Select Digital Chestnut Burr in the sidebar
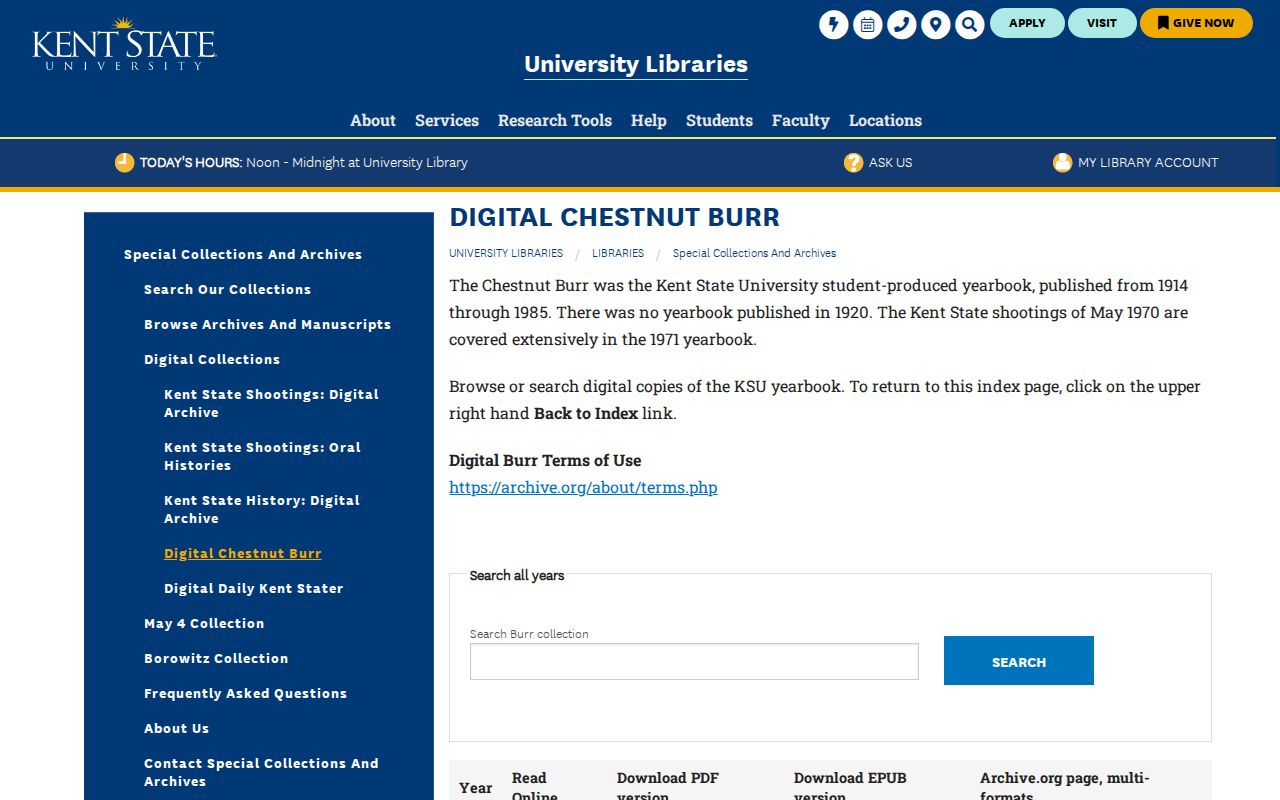1280x800 pixels. click(x=243, y=553)
